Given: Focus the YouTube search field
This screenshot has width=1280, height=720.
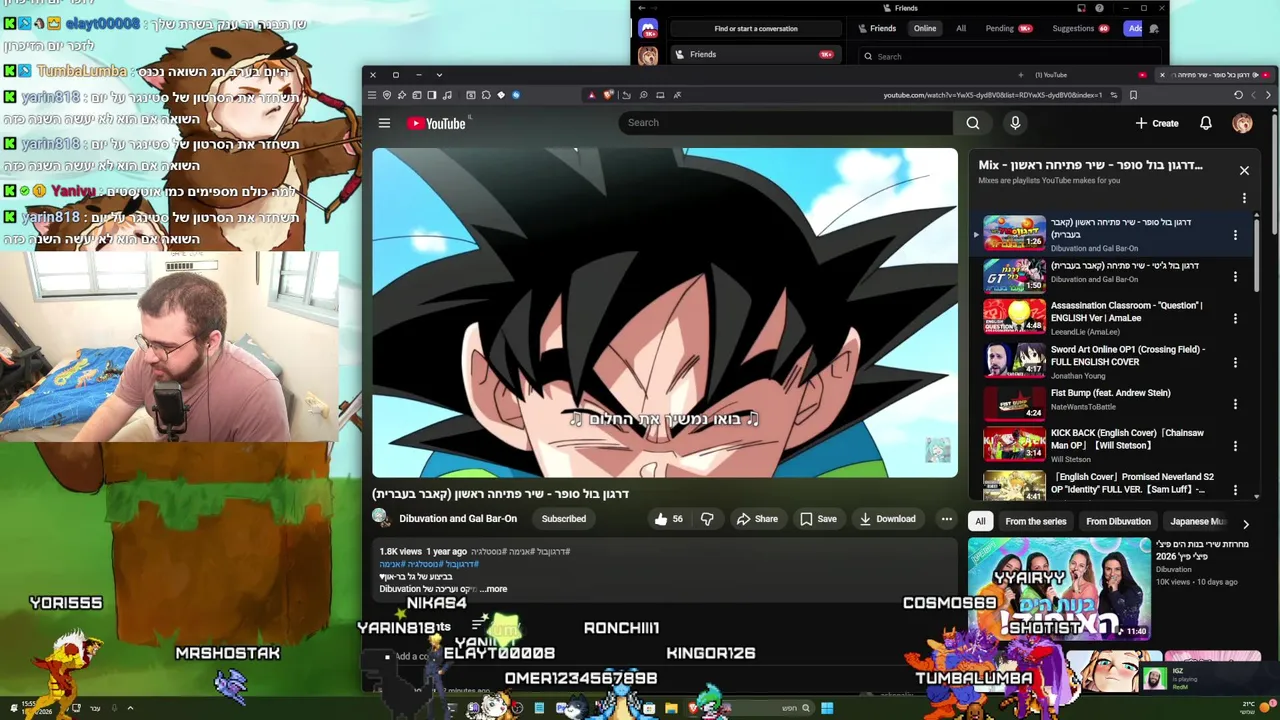Looking at the screenshot, I should click(x=785, y=123).
